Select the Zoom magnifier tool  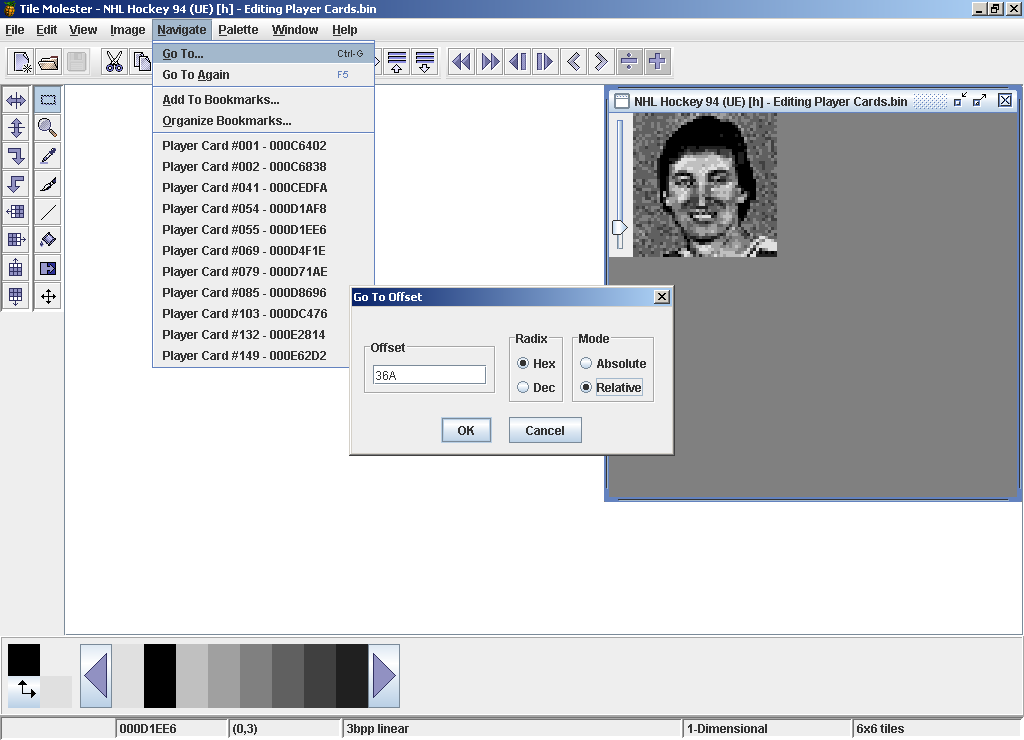pyautogui.click(x=47, y=128)
